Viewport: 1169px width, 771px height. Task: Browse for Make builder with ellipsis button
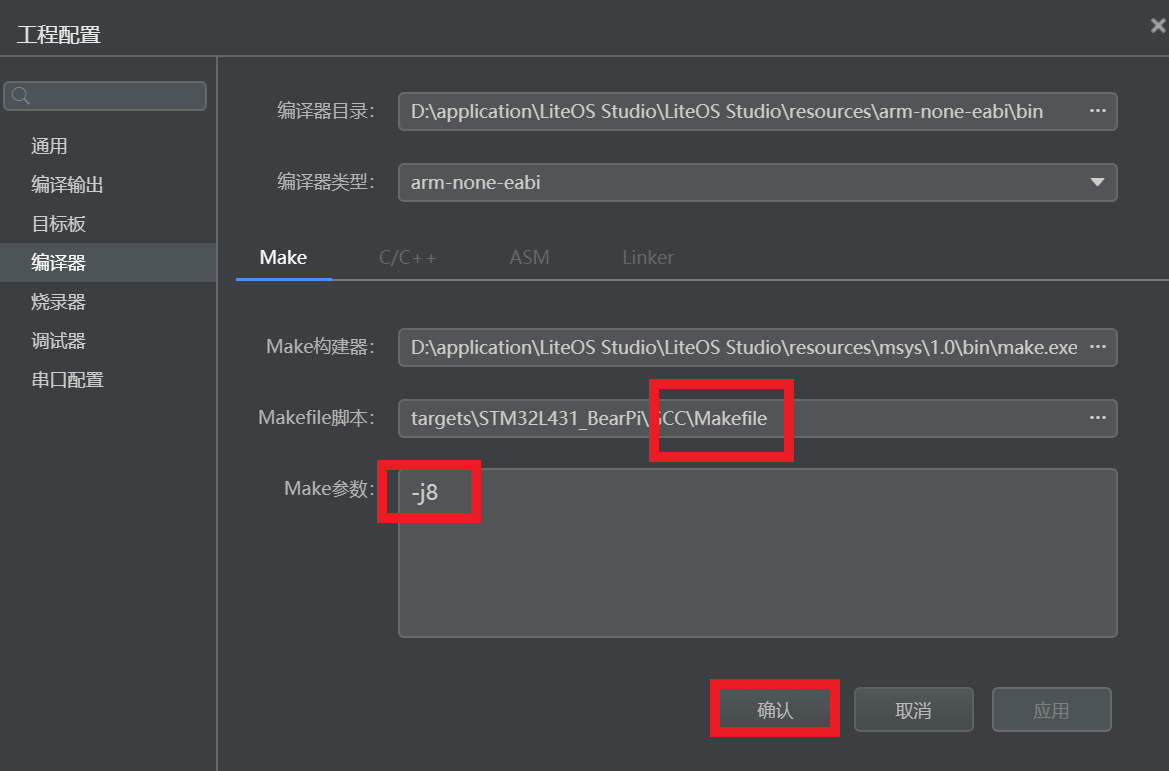point(1097,347)
